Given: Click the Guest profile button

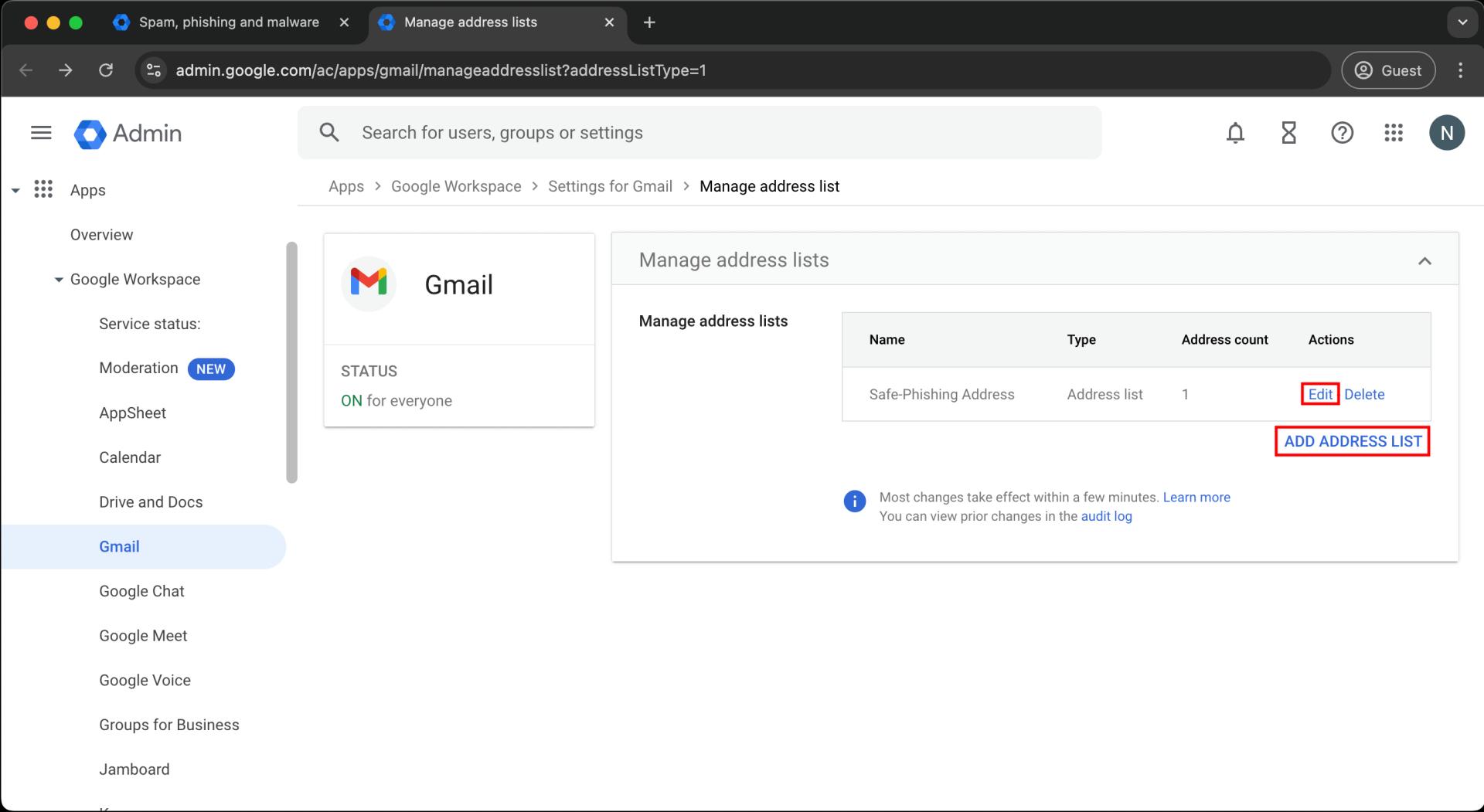Looking at the screenshot, I should point(1388,70).
